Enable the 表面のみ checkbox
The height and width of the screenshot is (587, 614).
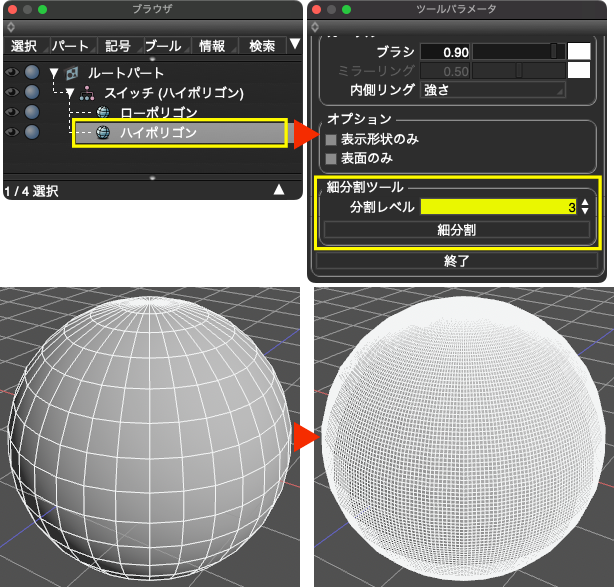point(331,158)
